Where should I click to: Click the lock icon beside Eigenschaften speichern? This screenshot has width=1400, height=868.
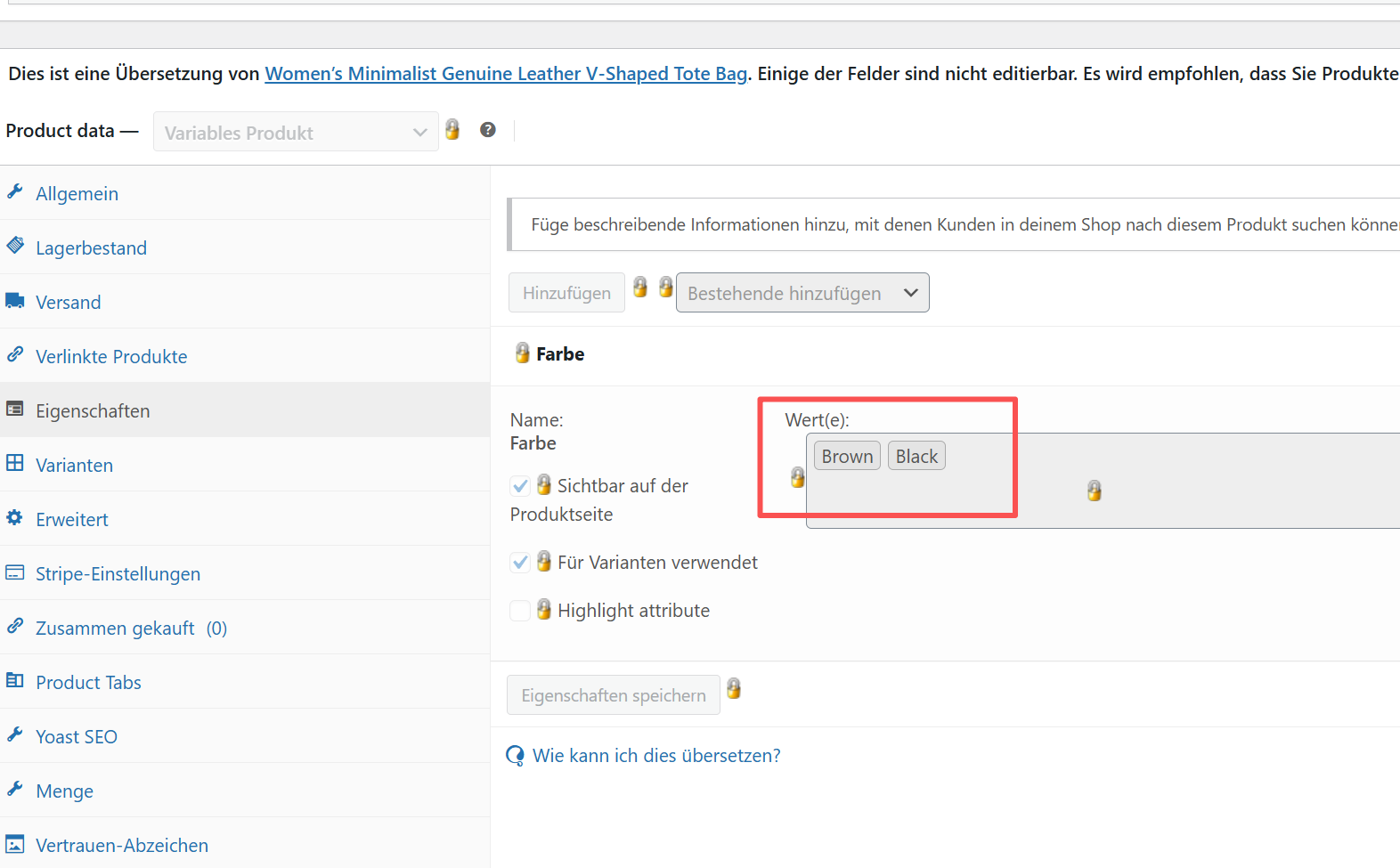pos(734,689)
